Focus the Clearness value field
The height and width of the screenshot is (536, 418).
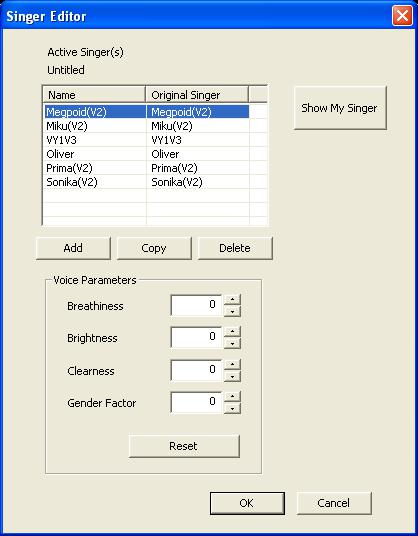coord(196,370)
